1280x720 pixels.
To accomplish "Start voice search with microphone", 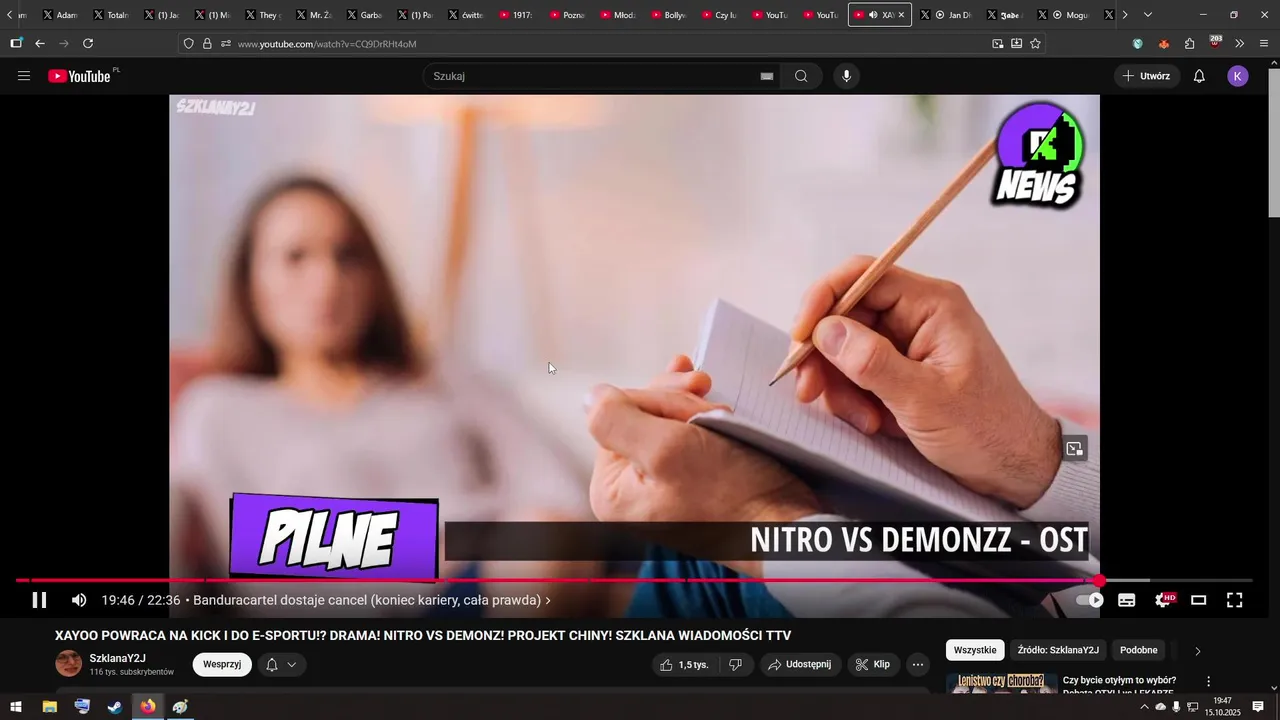I will click(x=846, y=76).
